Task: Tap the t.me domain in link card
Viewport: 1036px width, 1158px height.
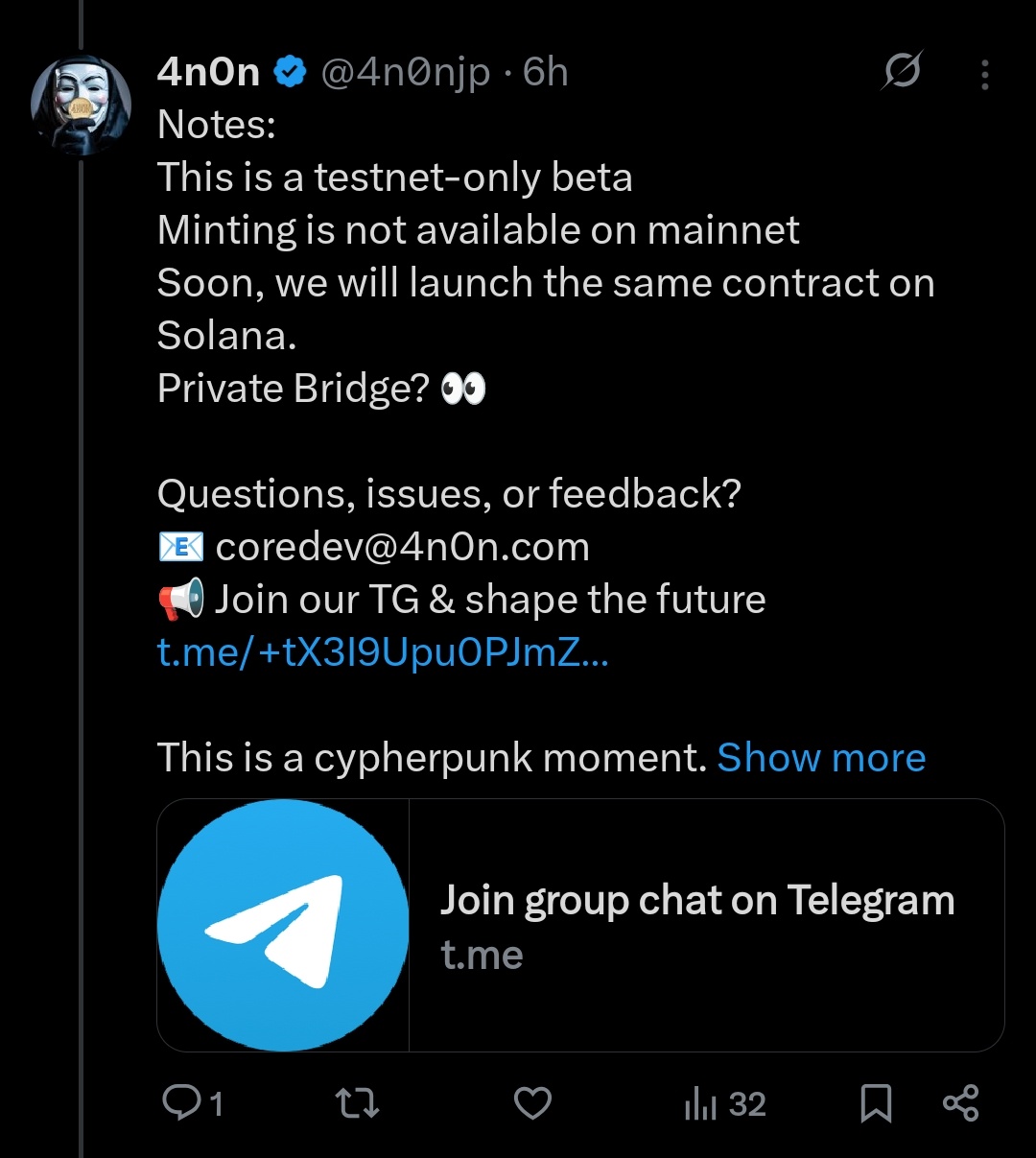Action: point(482,955)
